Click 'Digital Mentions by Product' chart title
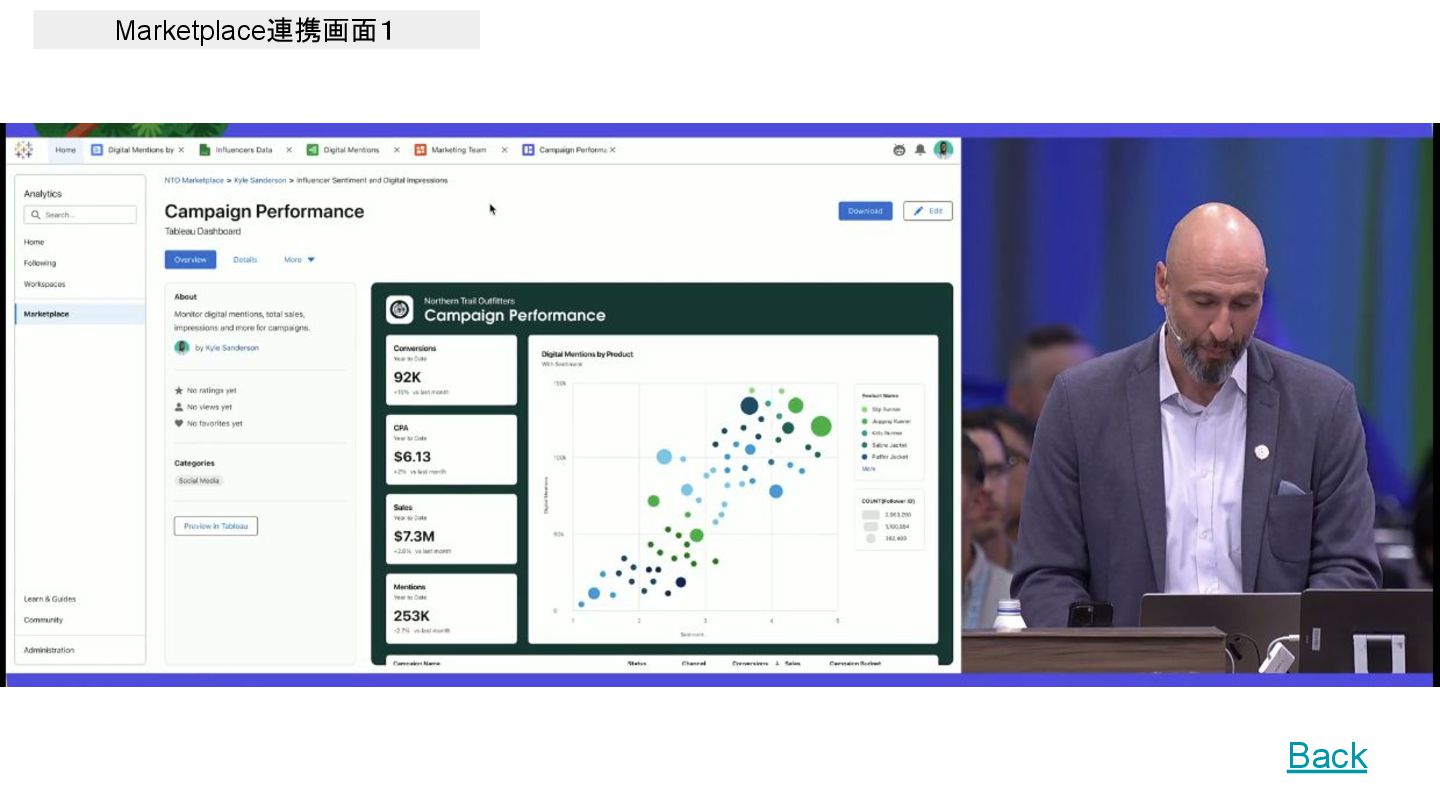The height and width of the screenshot is (810, 1440). pos(587,354)
